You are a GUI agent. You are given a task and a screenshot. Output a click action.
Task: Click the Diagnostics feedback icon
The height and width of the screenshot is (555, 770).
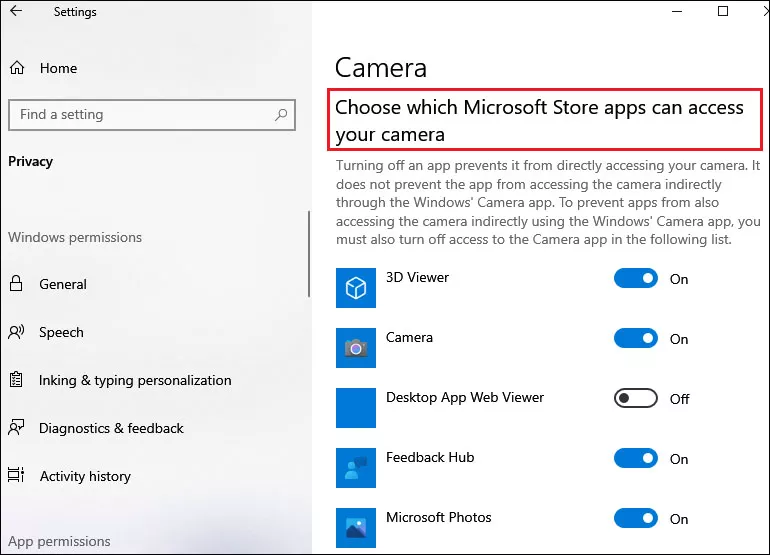coord(16,427)
